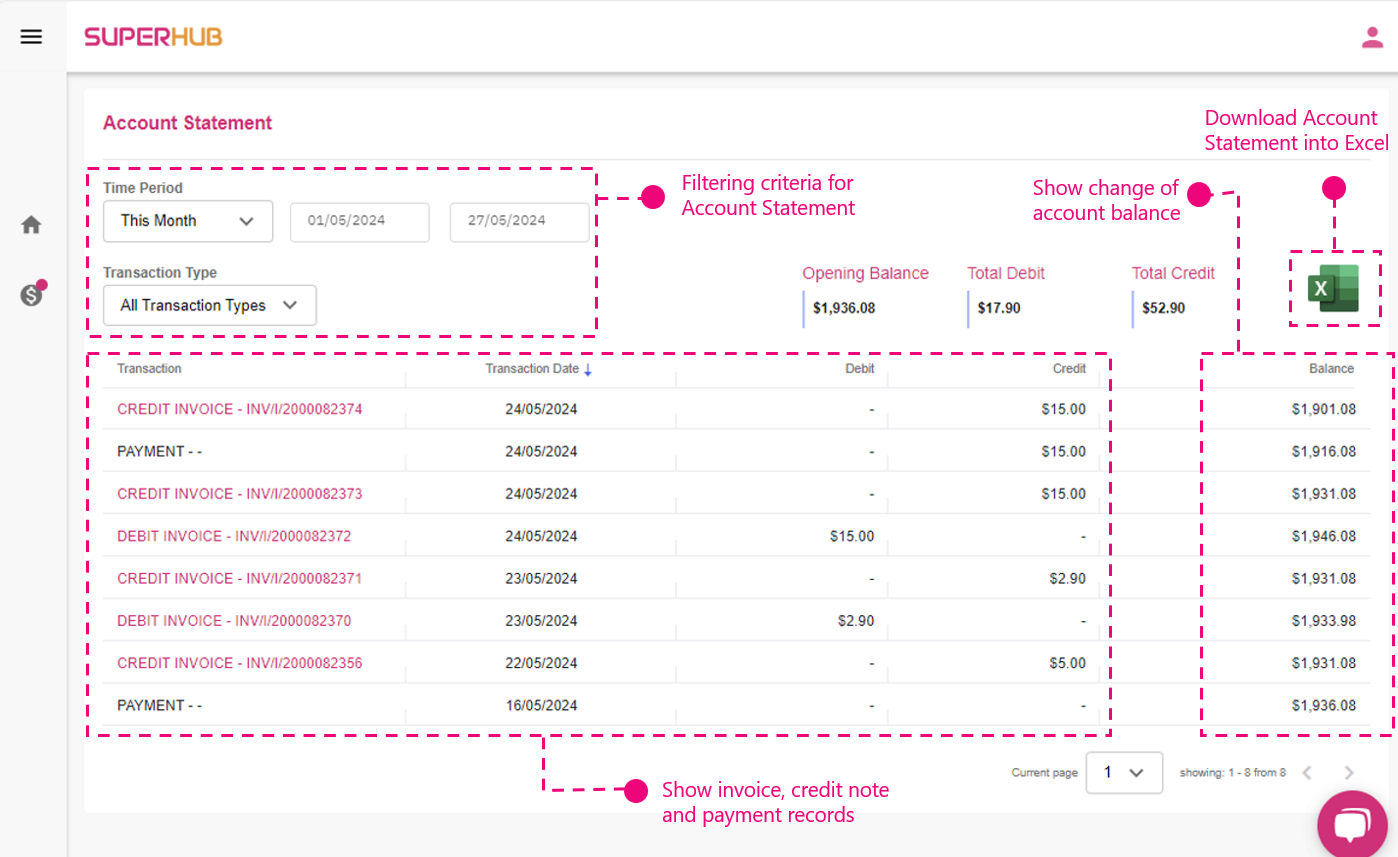This screenshot has width=1398, height=857.
Task: Open the hamburger navigation menu
Action: point(31,36)
